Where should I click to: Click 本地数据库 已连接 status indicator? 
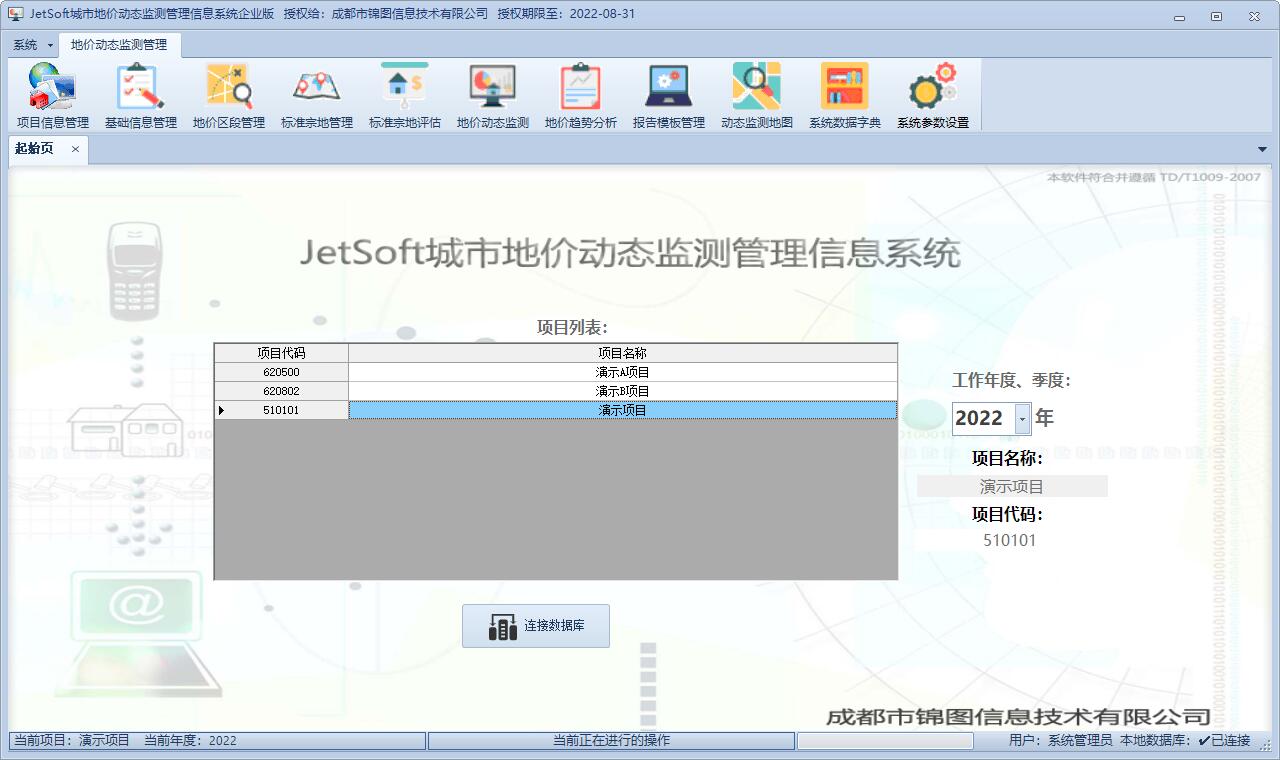coord(1185,741)
